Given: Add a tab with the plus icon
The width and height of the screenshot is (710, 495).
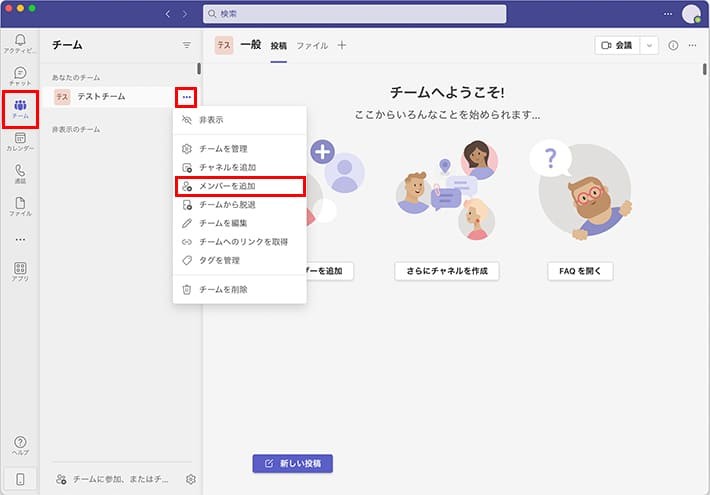Looking at the screenshot, I should tap(342, 45).
